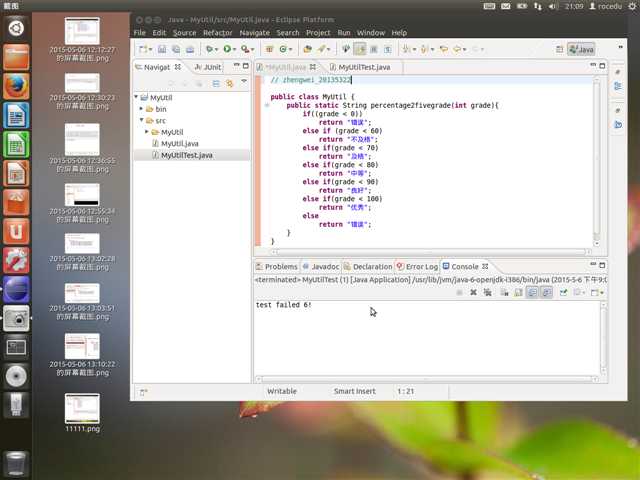Maximize the editor area
Viewport: 640px width, 480px height.
pyautogui.click(x=602, y=65)
